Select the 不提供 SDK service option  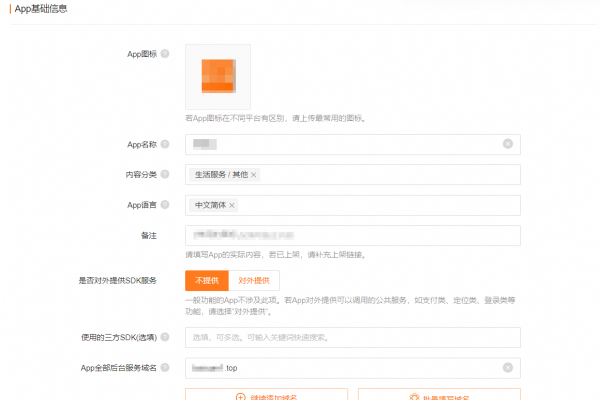click(207, 281)
